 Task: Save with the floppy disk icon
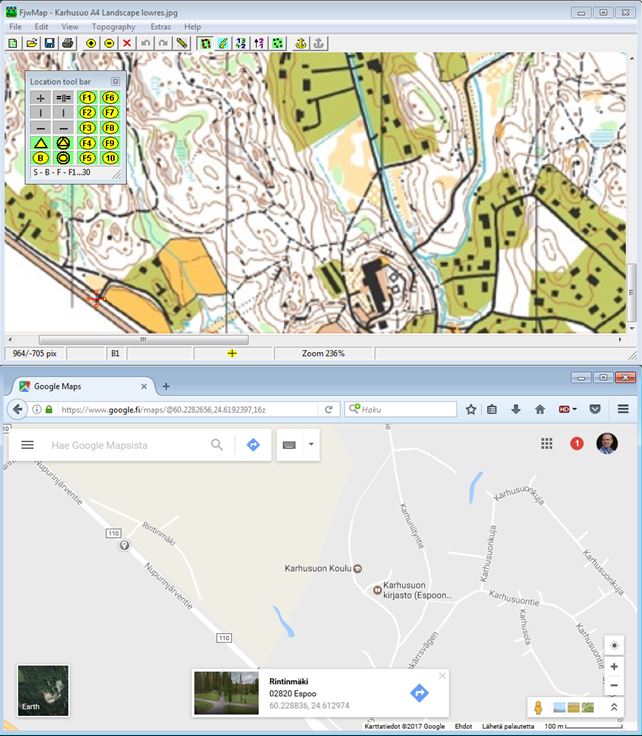[49, 44]
